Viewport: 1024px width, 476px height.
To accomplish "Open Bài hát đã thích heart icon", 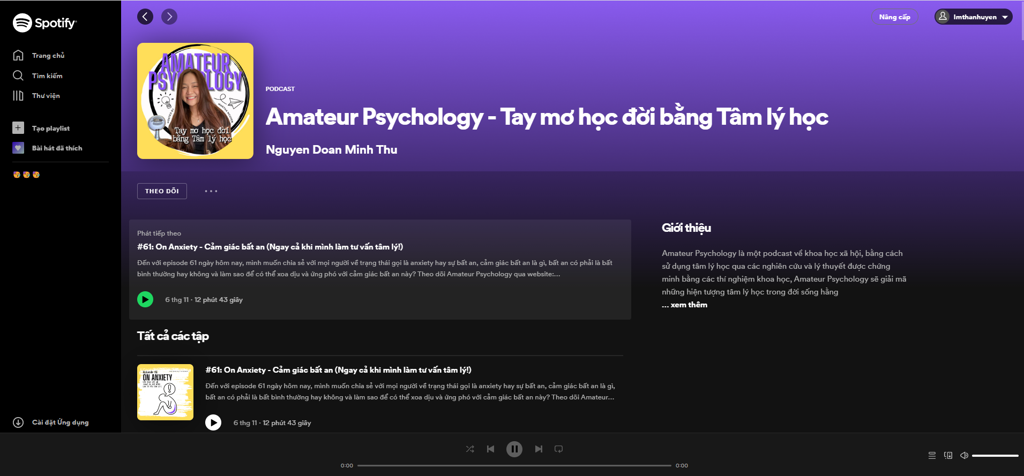I will 18,148.
